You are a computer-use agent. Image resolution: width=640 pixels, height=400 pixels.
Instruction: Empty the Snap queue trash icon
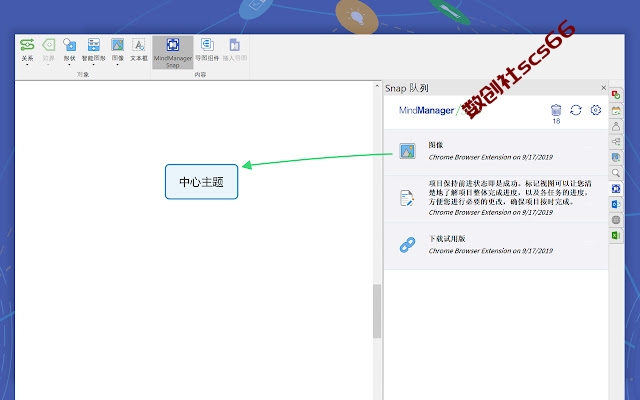point(556,110)
